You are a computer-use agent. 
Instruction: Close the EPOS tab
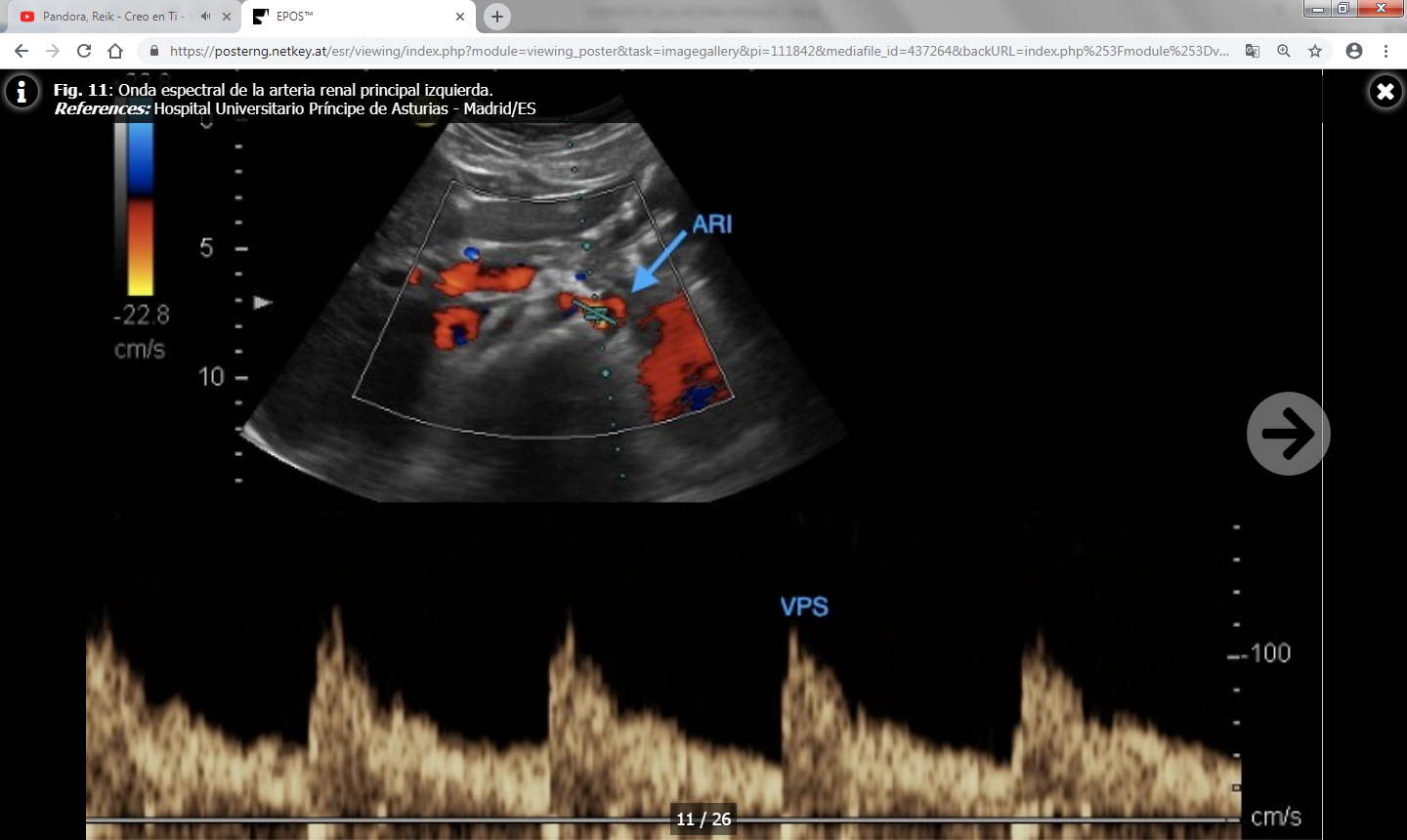pyautogui.click(x=460, y=17)
